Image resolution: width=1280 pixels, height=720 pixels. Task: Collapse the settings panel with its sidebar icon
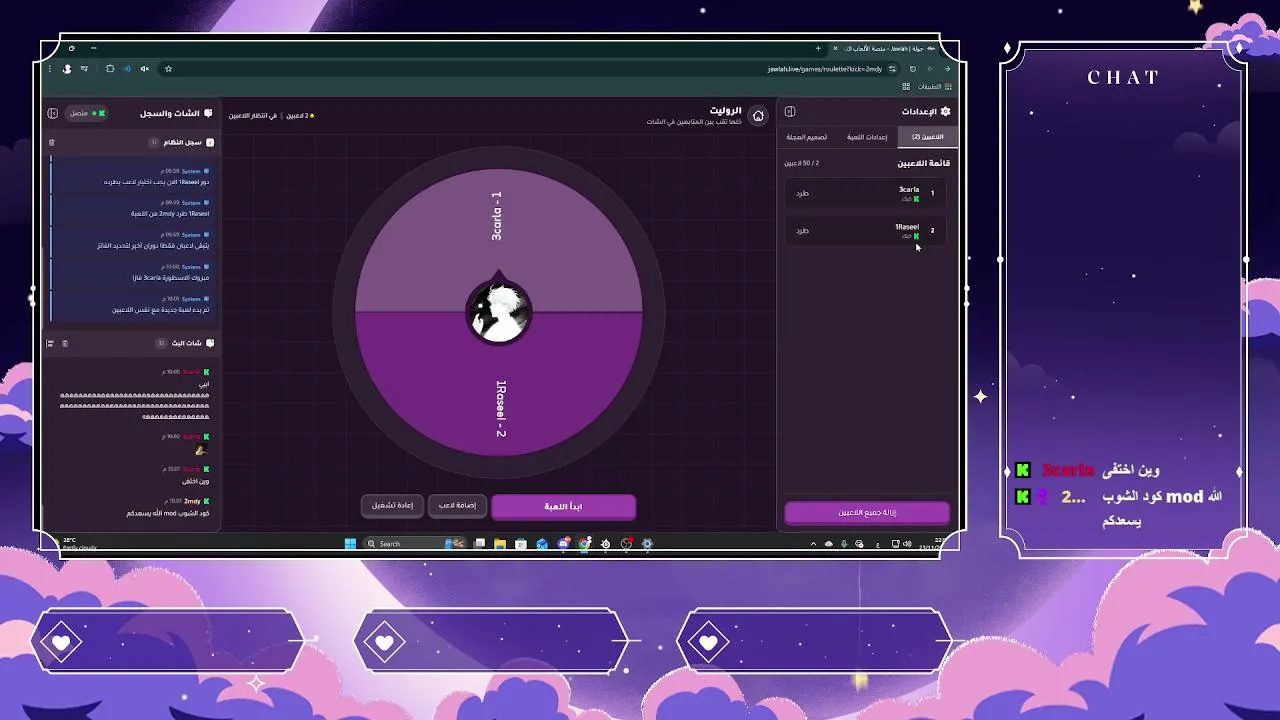(790, 112)
